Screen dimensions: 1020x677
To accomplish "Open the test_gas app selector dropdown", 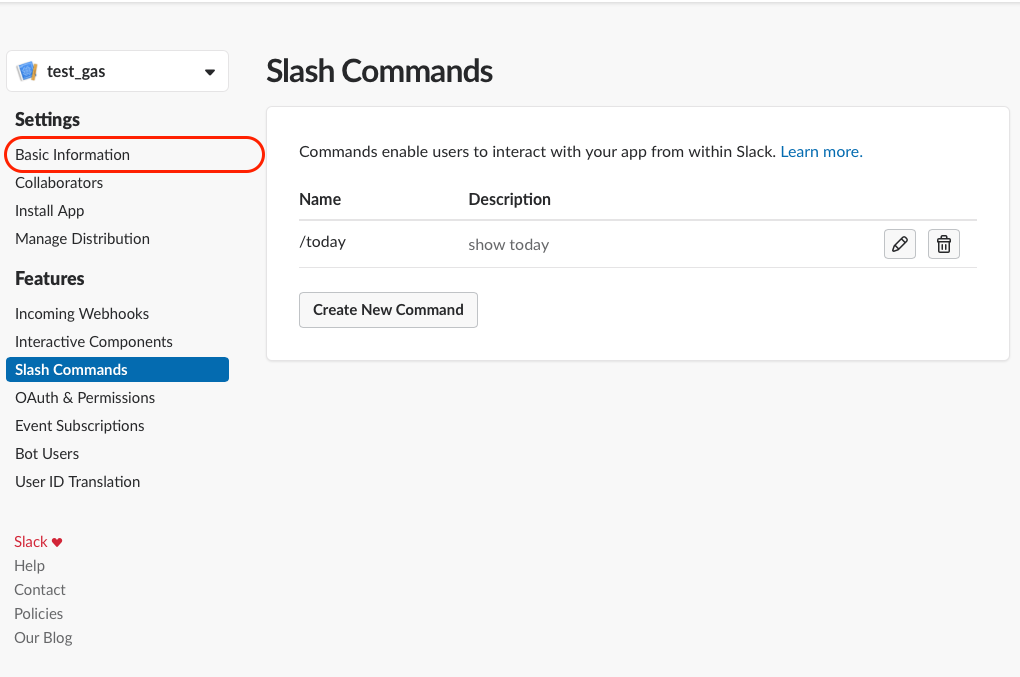I will 209,72.
